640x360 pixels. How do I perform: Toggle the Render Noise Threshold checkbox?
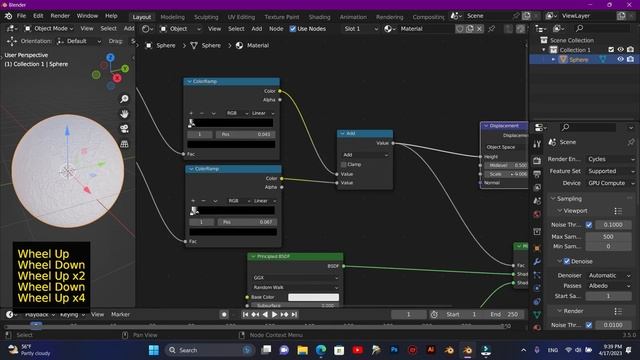(589, 325)
